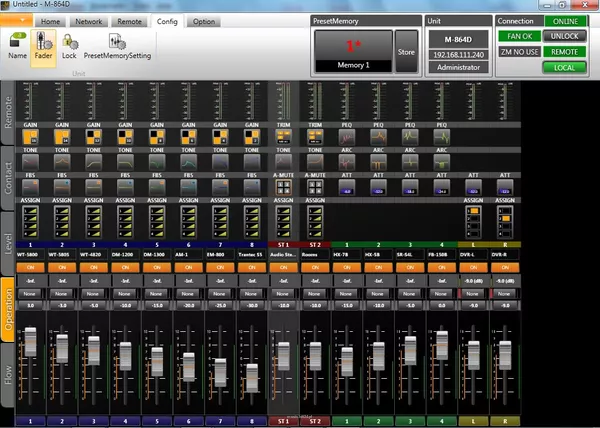Open None group selector for WT-5800
Viewport: 600px width, 428px height.
(x=29, y=294)
